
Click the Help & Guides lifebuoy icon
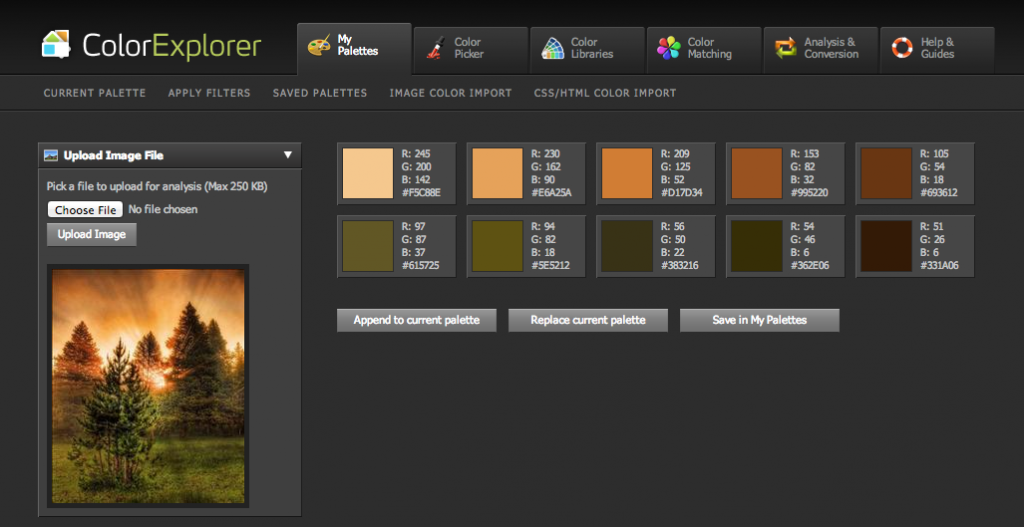pyautogui.click(x=902, y=48)
